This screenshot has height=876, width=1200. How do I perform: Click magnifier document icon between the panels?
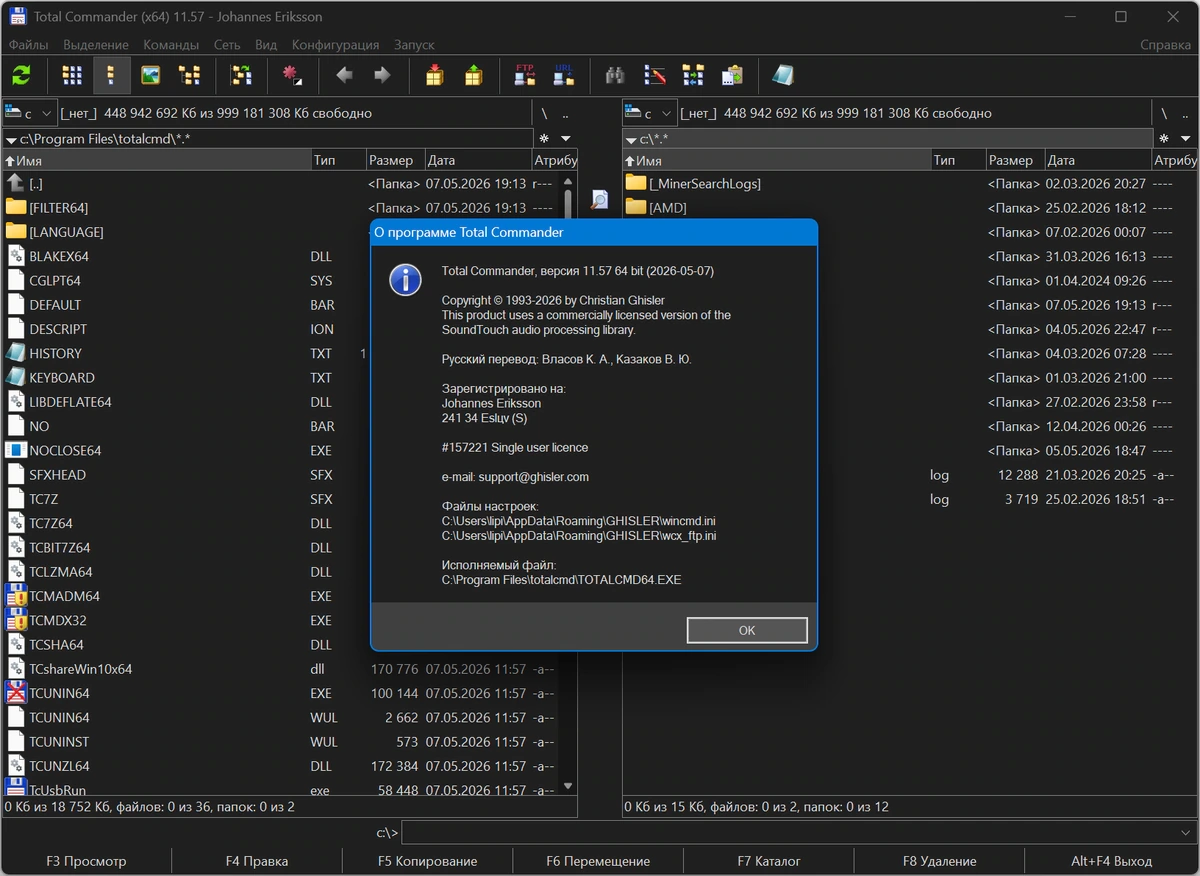tap(599, 199)
